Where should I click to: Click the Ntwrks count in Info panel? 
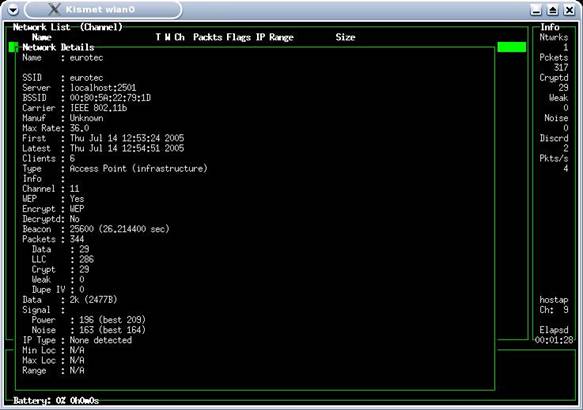(554, 42)
